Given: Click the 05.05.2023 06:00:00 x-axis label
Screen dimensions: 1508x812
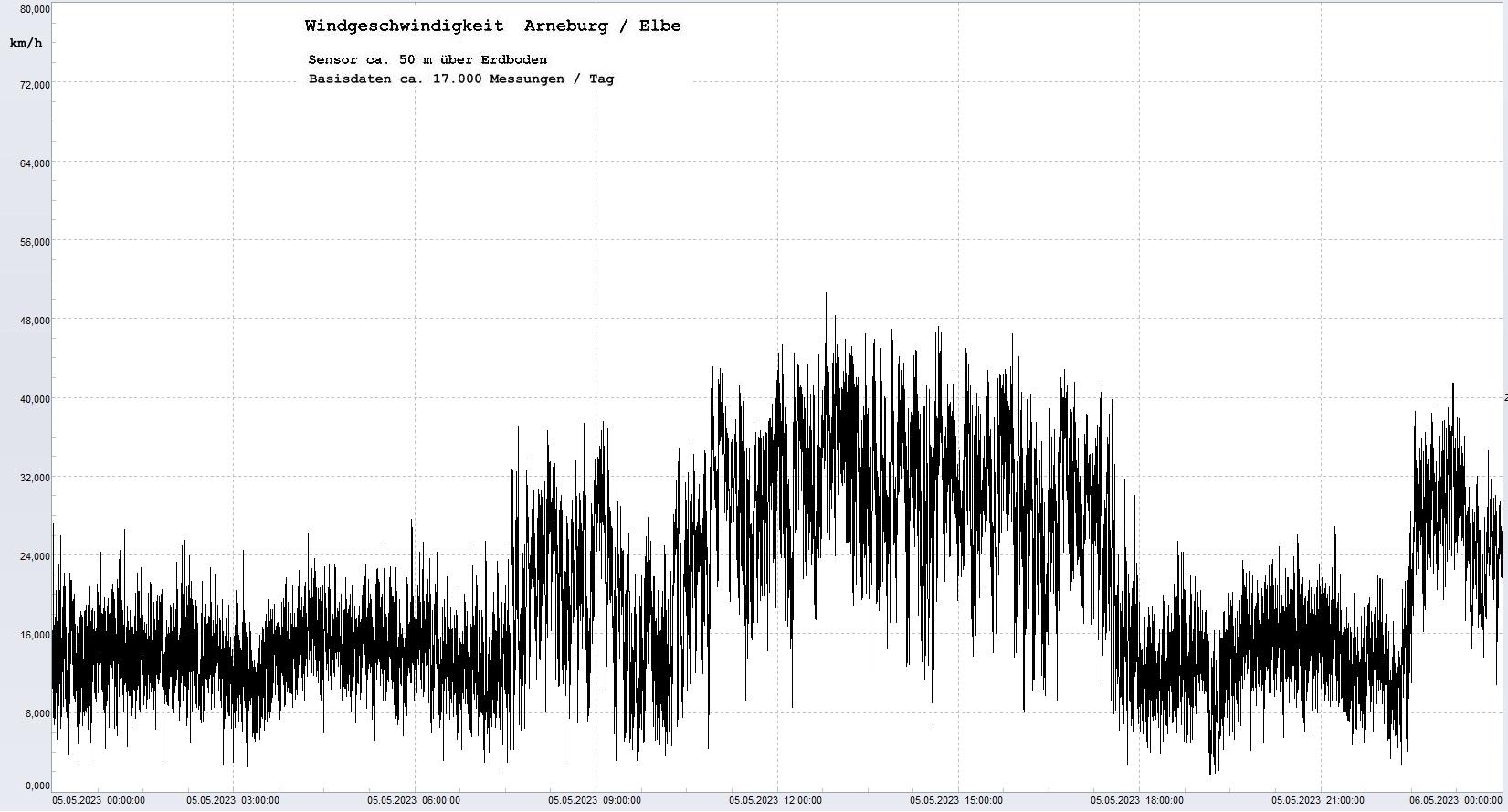Looking at the screenshot, I should click(414, 801).
